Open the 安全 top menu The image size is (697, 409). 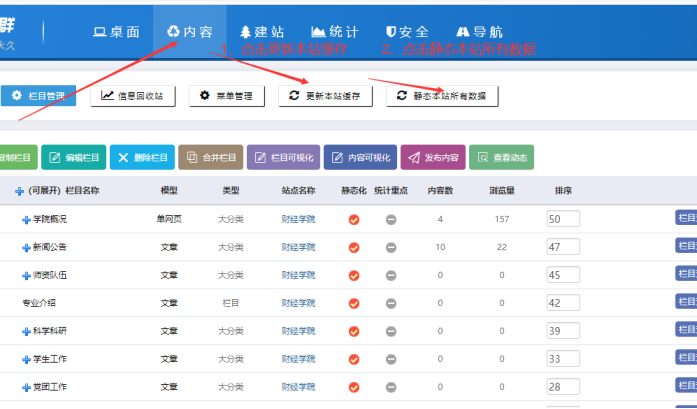pos(407,31)
